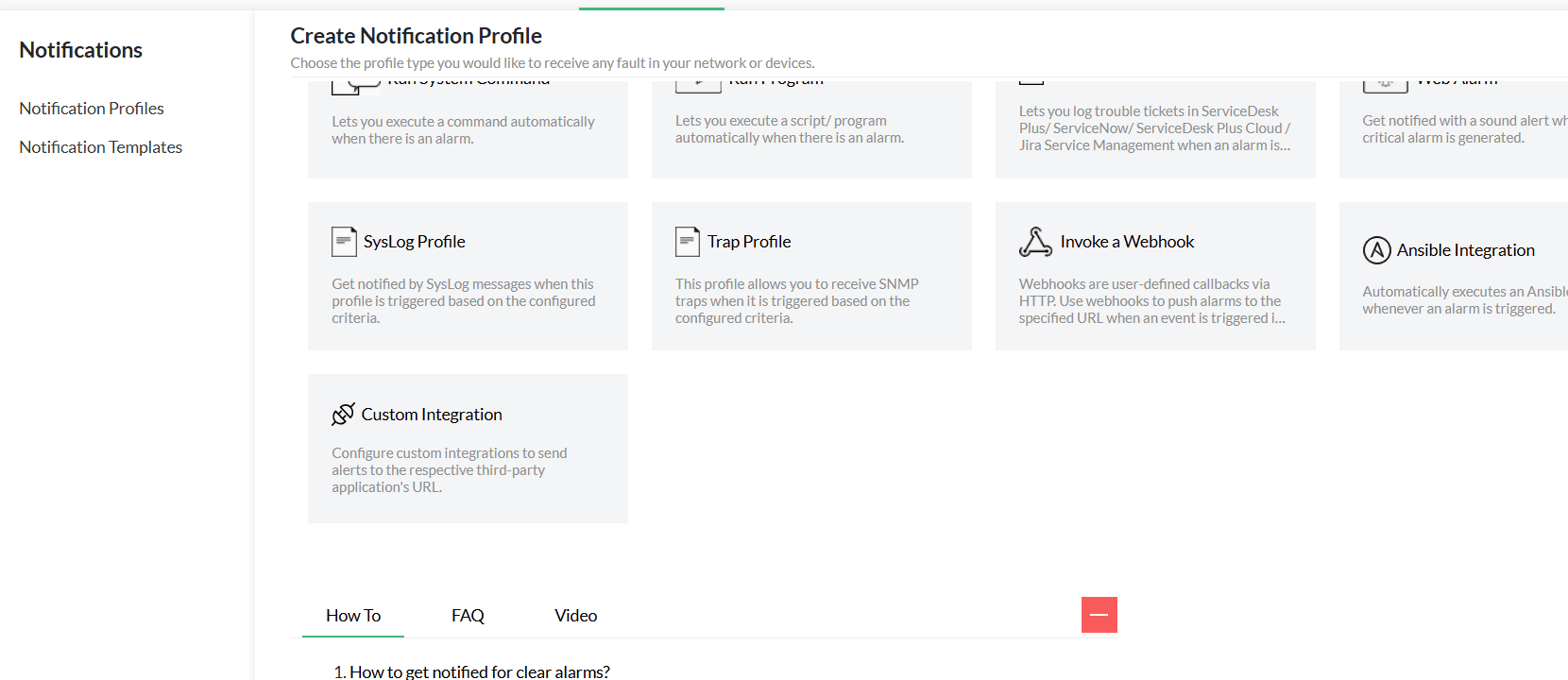Choose the Run Program notification type
This screenshot has height=680, width=1568.
tap(810, 123)
